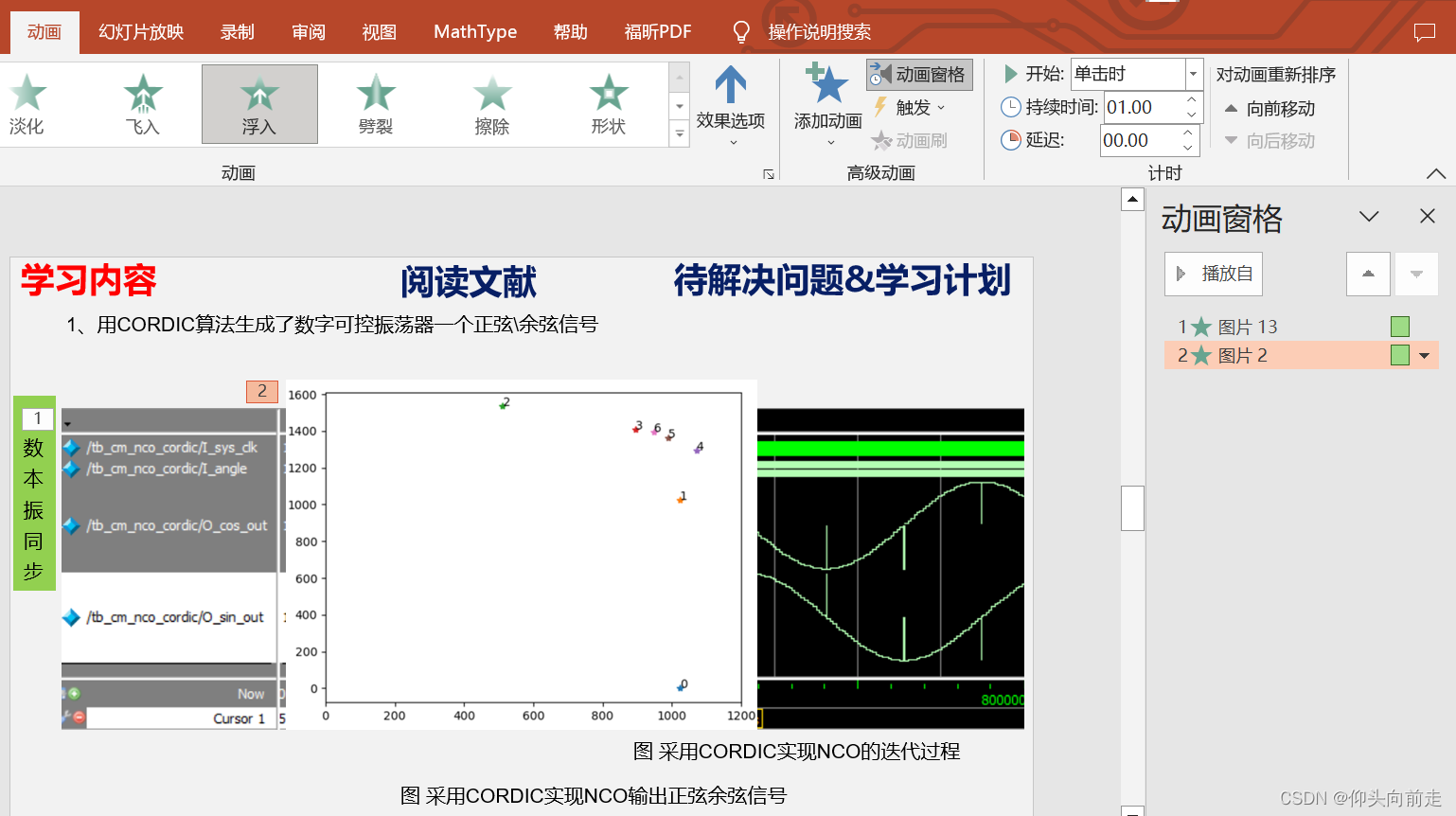Collapse the ribbon with the chevron
This screenshot has width=1456, height=816.
1436,173
